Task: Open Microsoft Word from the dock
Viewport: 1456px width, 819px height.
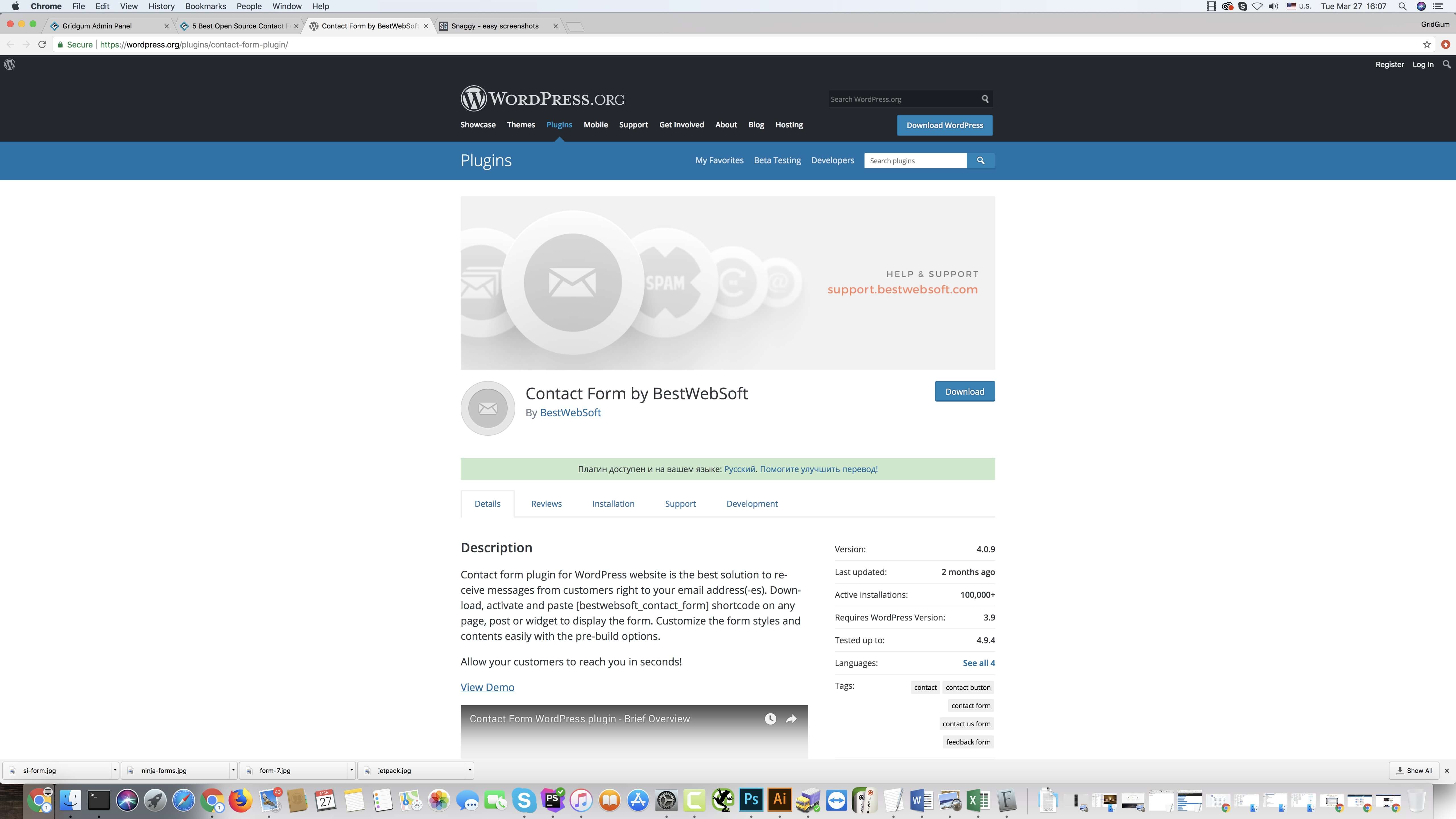Action: coord(922,800)
